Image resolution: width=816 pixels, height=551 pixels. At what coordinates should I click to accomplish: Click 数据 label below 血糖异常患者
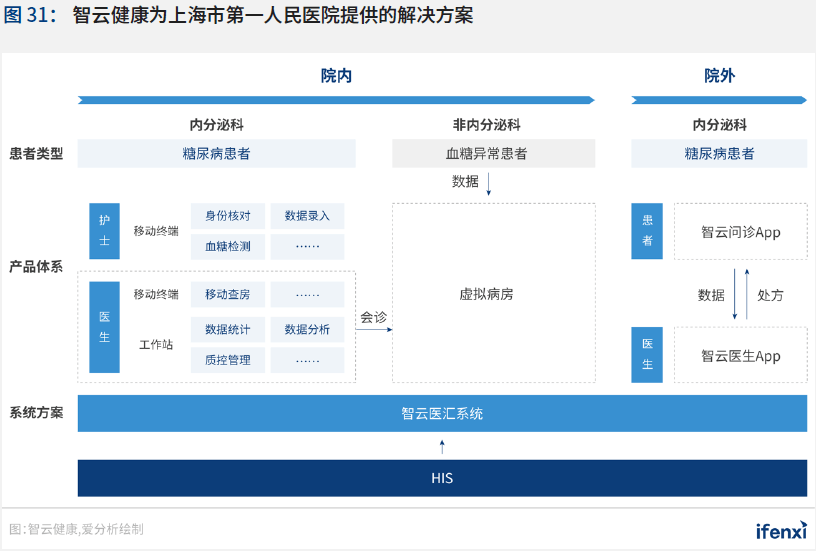coord(465,182)
